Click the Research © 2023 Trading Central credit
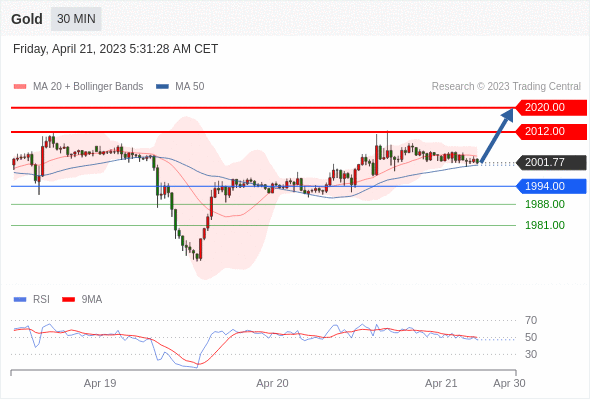Screen dimensions: 590x400 [506, 87]
